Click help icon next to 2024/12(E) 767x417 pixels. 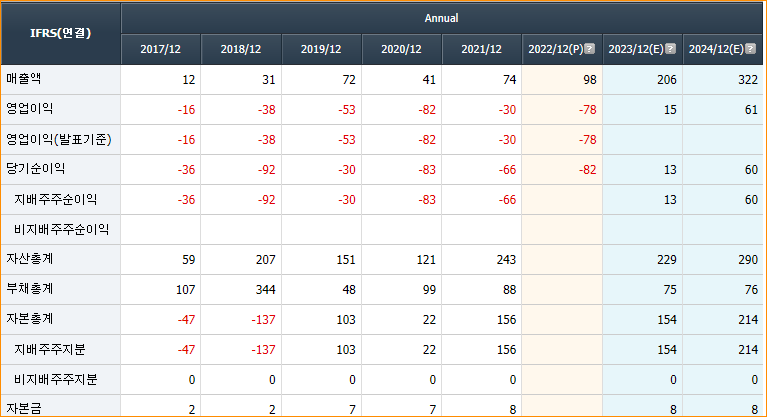click(x=751, y=49)
